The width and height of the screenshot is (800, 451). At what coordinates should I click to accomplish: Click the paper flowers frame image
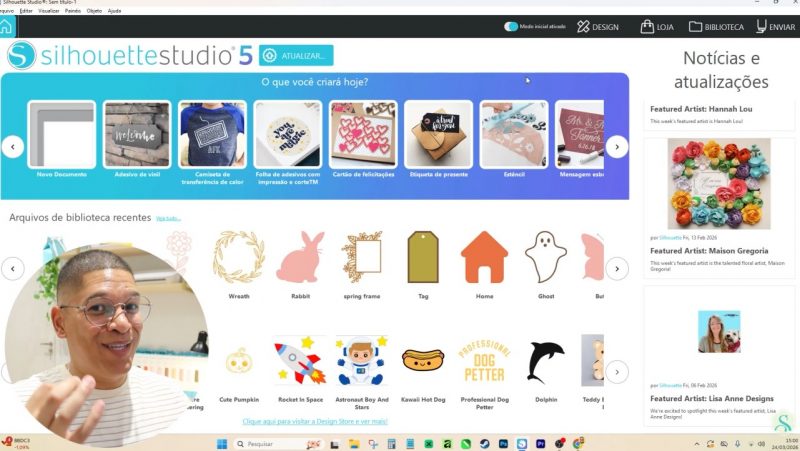click(x=719, y=184)
